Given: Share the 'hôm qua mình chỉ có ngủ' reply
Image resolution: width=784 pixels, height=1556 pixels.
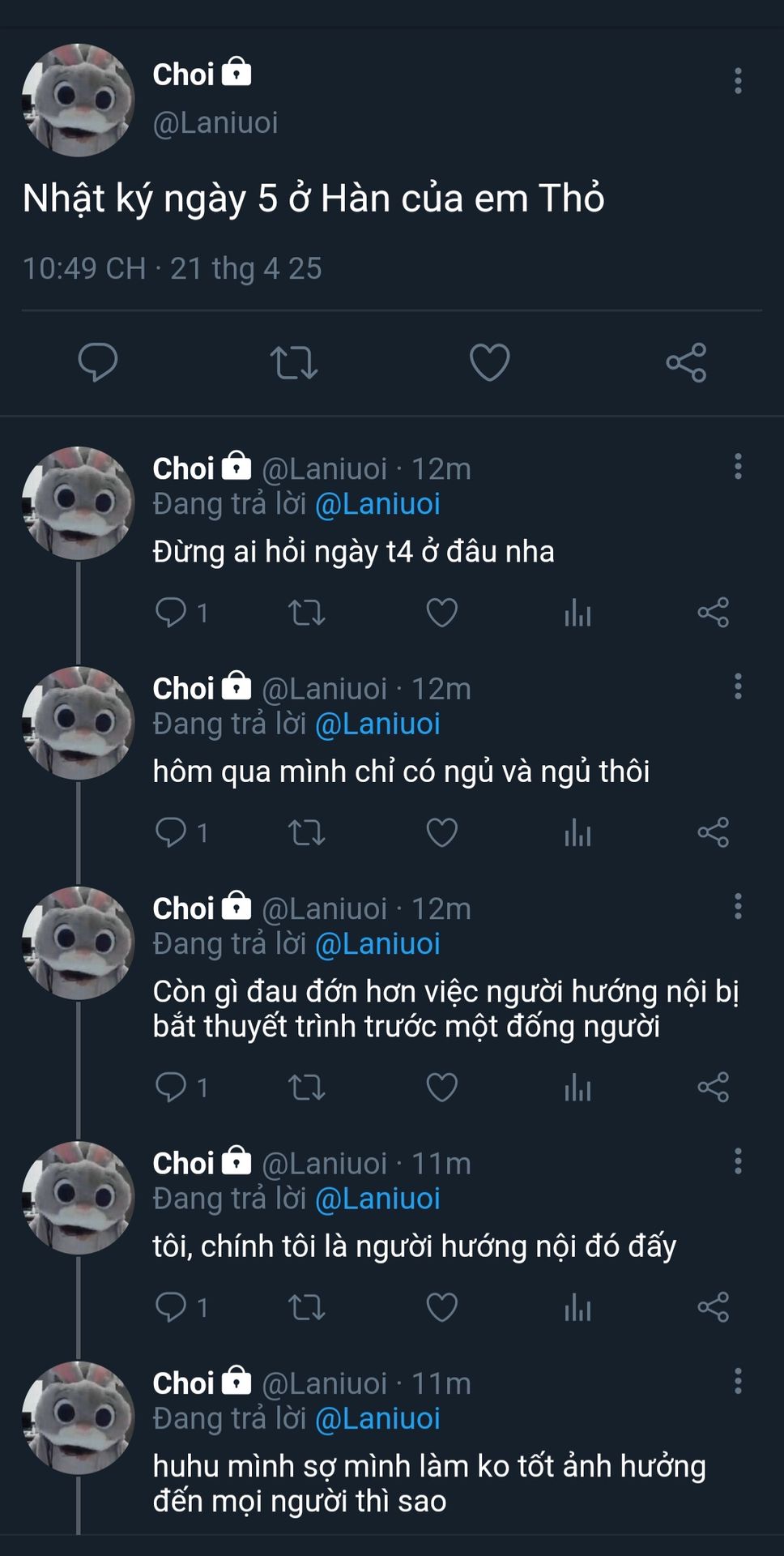Looking at the screenshot, I should pos(714,832).
